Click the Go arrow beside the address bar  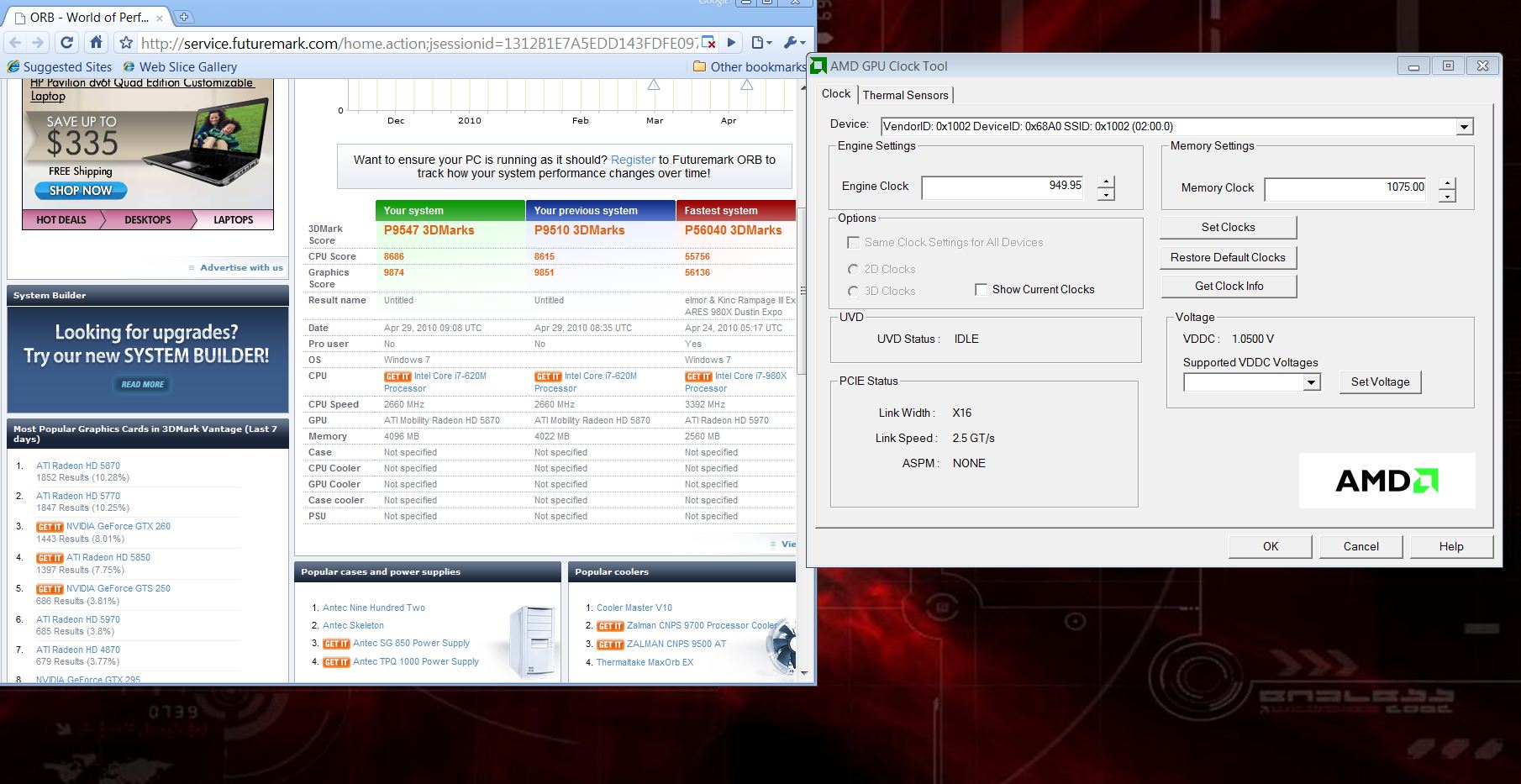pos(731,42)
